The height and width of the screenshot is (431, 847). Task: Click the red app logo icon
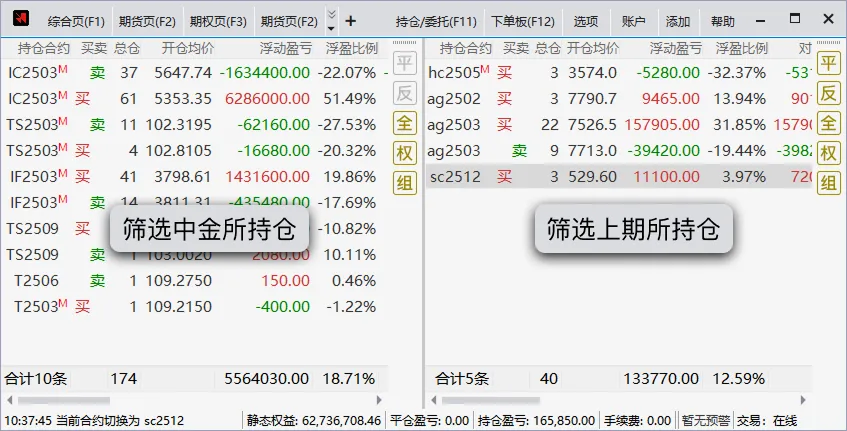pyautogui.click(x=21, y=19)
